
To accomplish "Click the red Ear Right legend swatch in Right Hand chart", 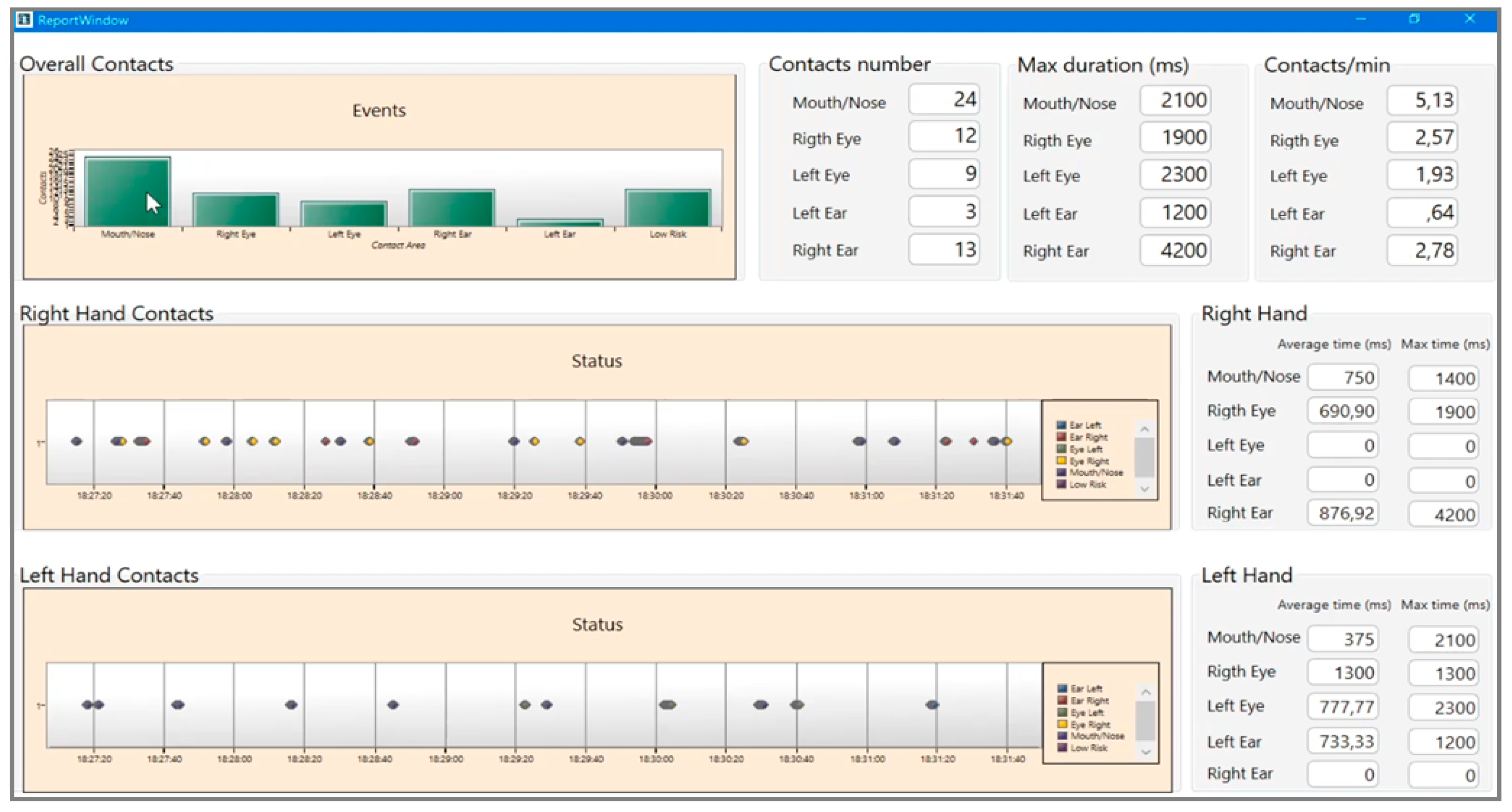I will pyautogui.click(x=1061, y=437).
